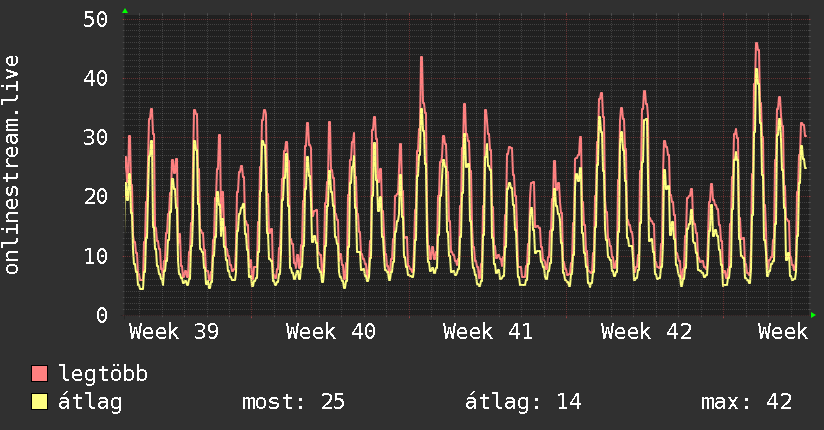Click the 'most: 25' value

click(x=293, y=402)
